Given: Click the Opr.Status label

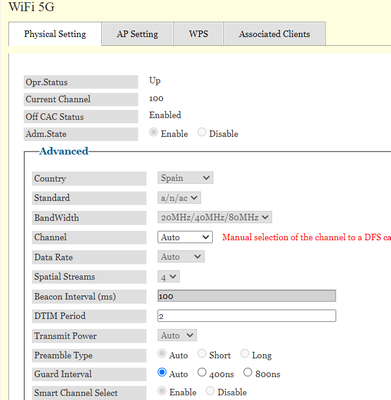Looking at the screenshot, I should coord(81,82).
